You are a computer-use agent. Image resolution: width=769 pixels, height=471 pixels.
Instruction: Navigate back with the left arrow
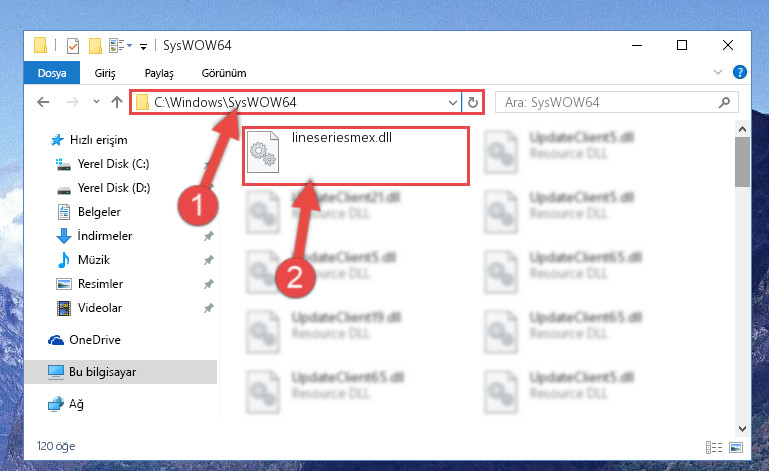point(43,102)
